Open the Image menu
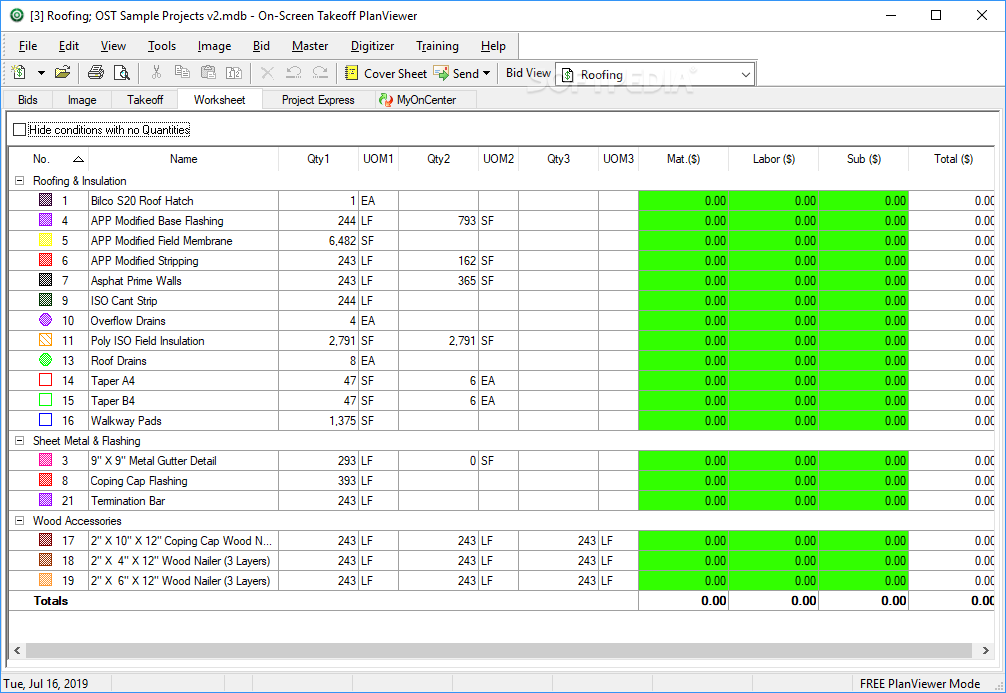Viewport: 1006px width, 693px height. (214, 46)
